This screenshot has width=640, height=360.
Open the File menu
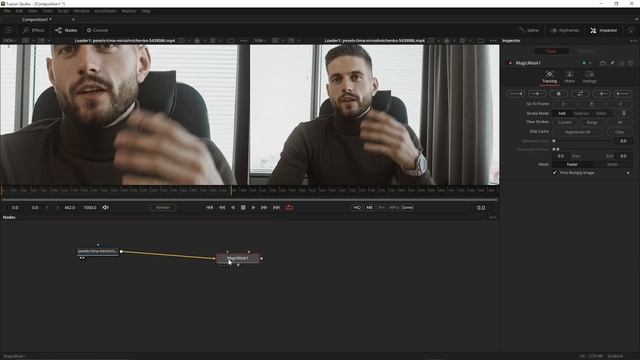(x=7, y=11)
